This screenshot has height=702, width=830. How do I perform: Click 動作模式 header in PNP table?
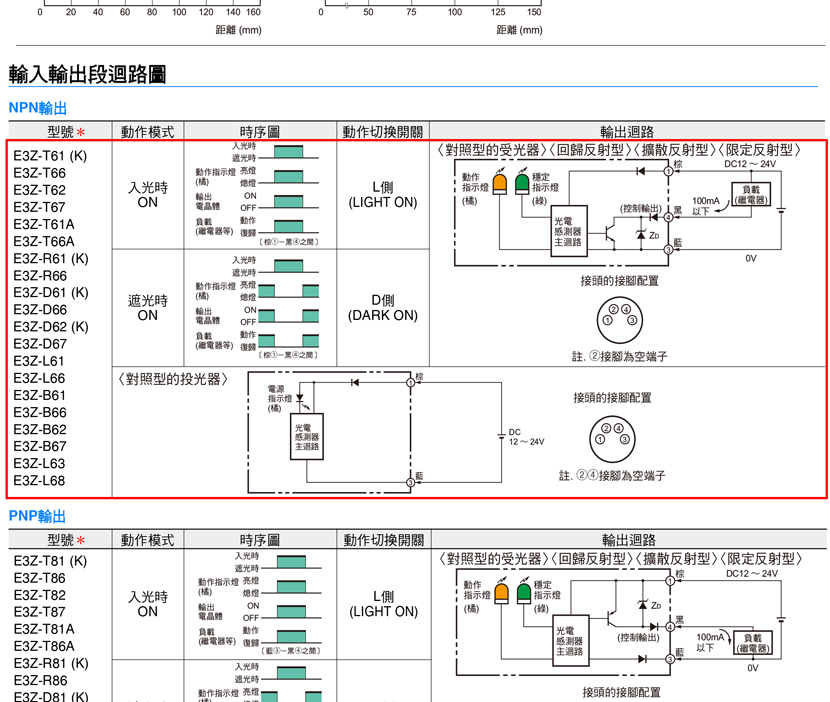[x=148, y=540]
